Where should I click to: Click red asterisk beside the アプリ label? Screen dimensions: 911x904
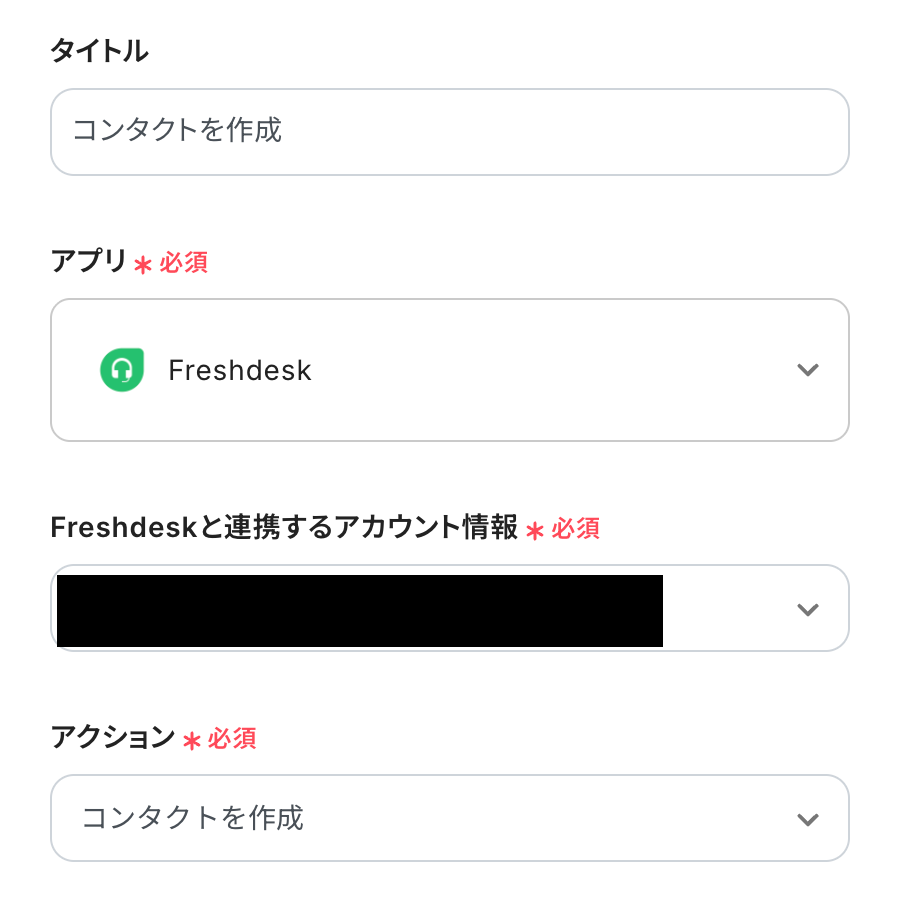(143, 265)
